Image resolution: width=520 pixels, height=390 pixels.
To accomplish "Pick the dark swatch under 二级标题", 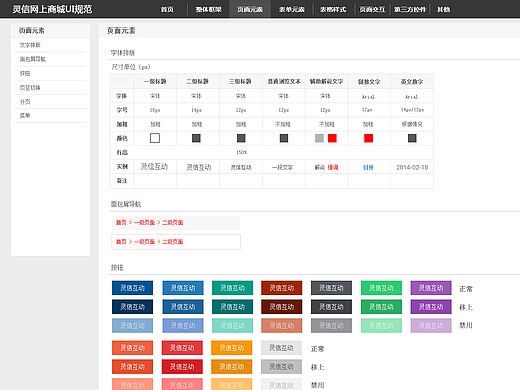I will (x=196, y=138).
